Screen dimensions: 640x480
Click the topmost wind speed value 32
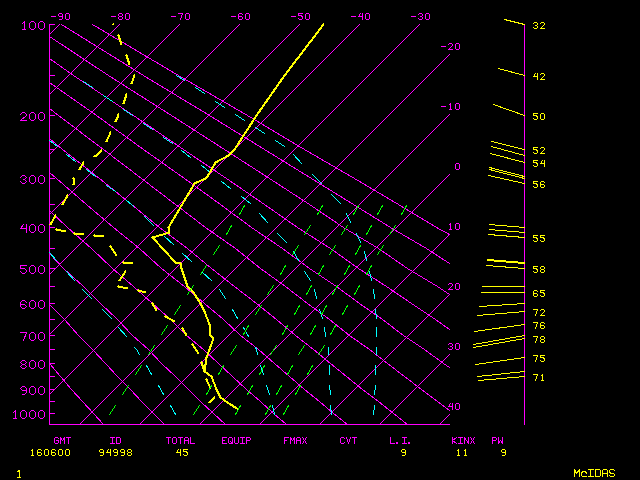coord(538,25)
